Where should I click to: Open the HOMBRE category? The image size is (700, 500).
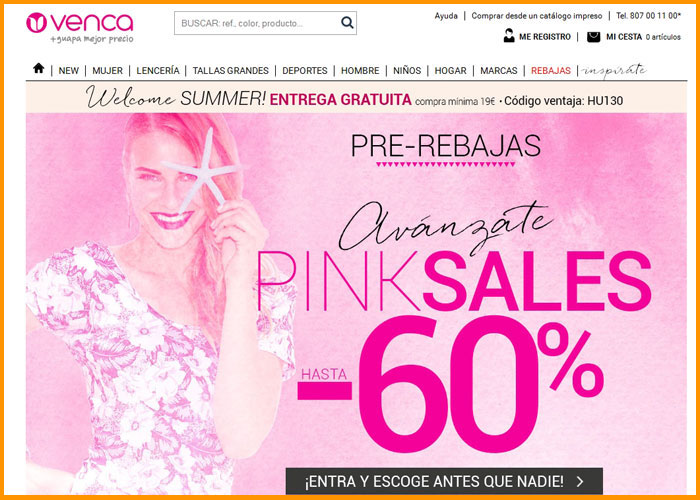360,71
